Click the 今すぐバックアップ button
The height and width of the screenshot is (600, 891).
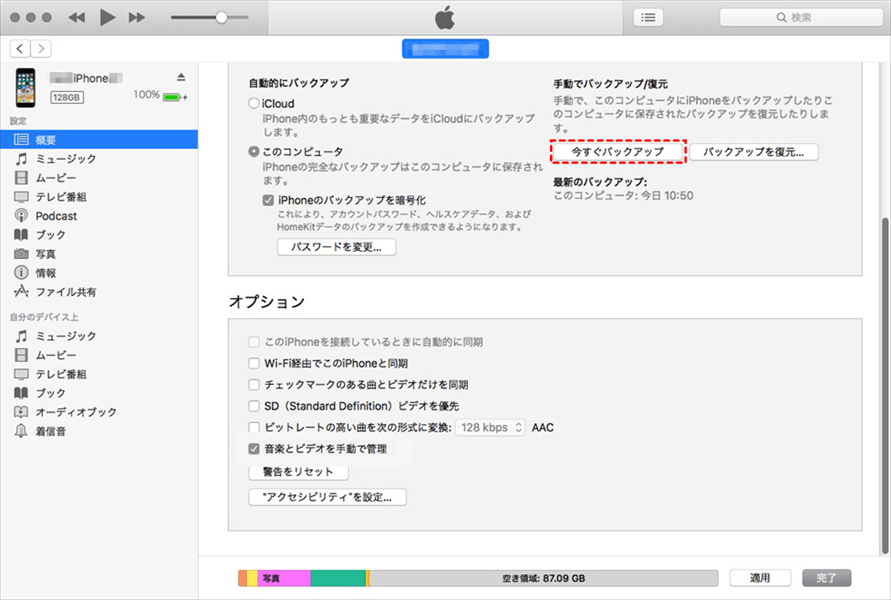pyautogui.click(x=617, y=151)
